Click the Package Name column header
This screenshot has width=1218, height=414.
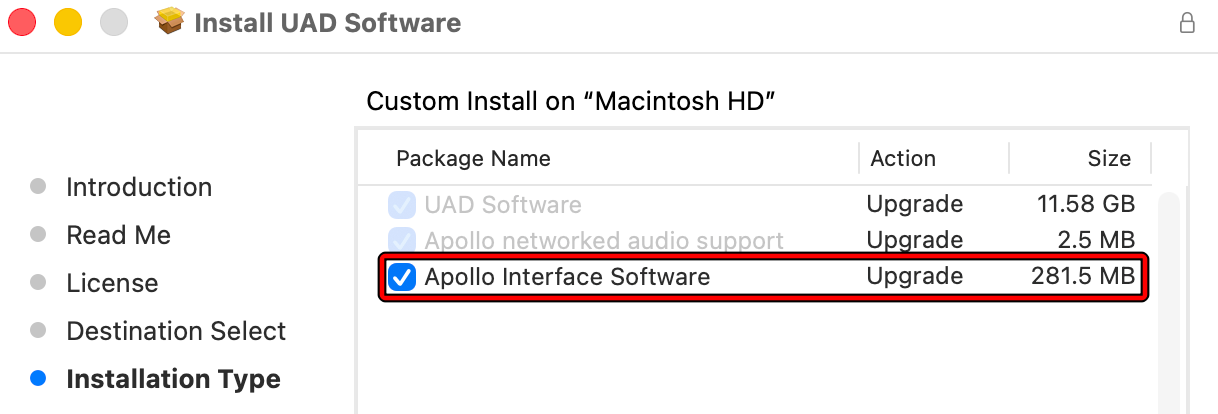click(473, 158)
